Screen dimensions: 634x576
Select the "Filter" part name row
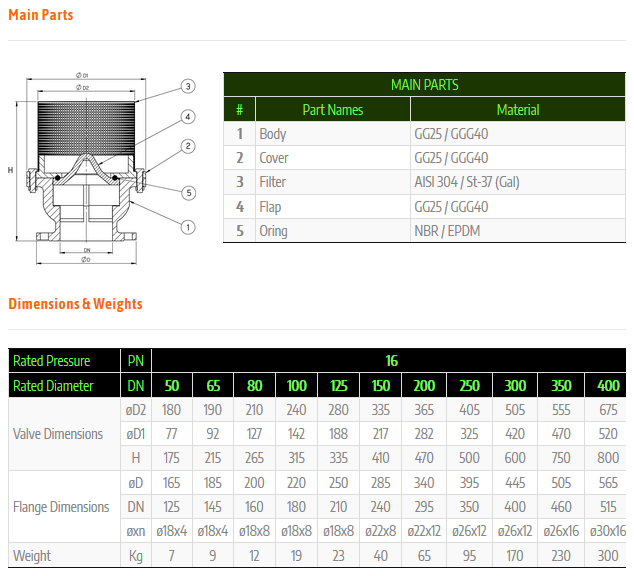click(272, 182)
